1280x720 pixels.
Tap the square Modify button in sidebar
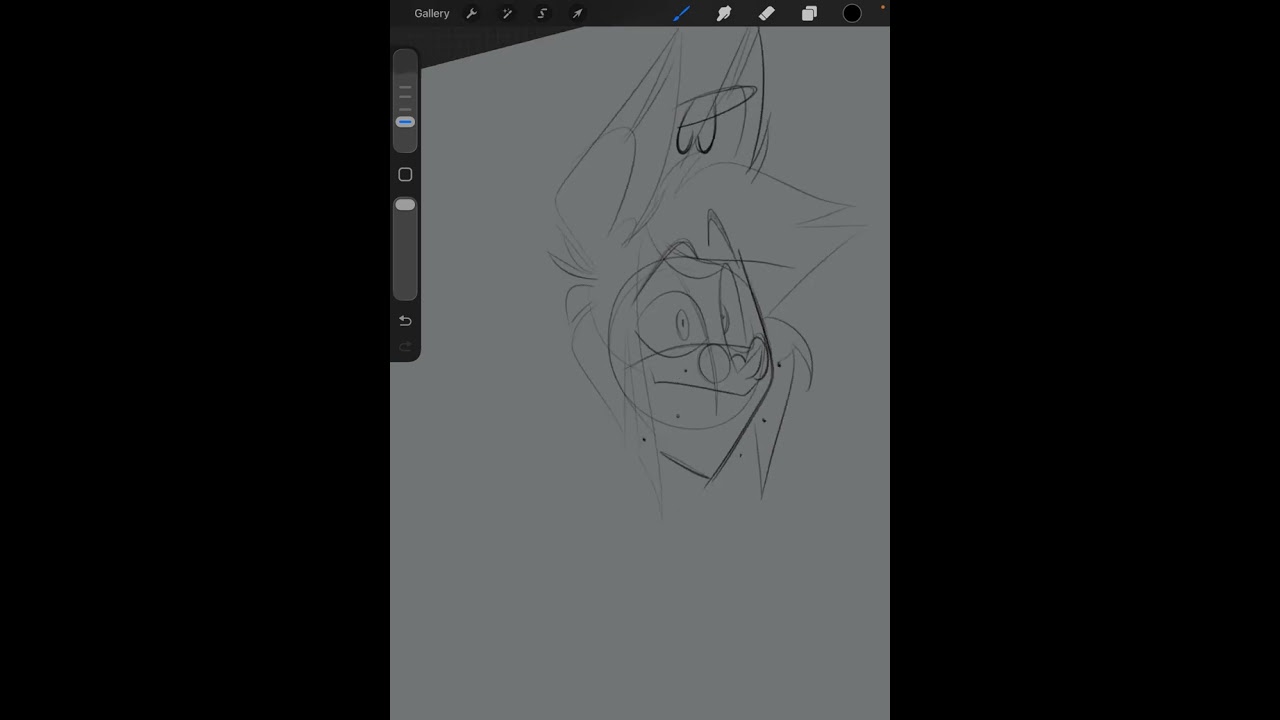(405, 175)
